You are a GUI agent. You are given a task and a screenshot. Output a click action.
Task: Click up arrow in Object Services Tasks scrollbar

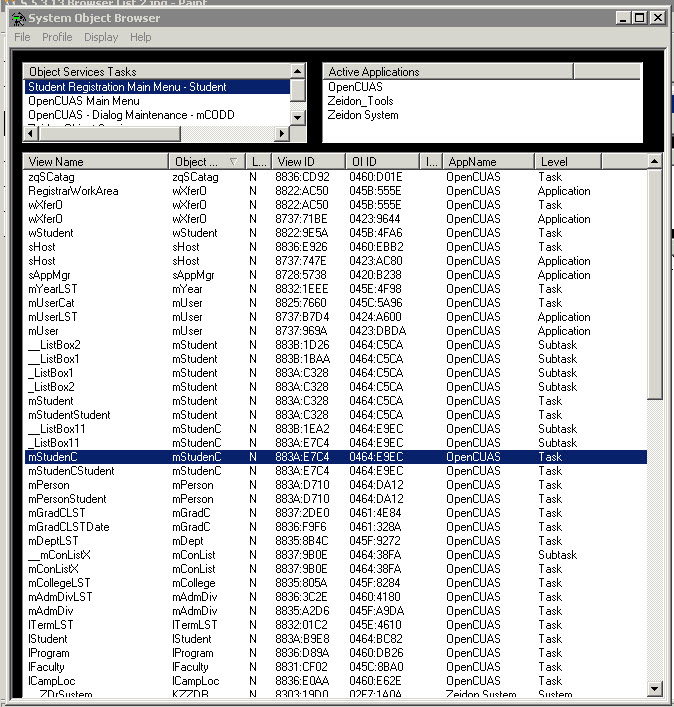[x=297, y=72]
